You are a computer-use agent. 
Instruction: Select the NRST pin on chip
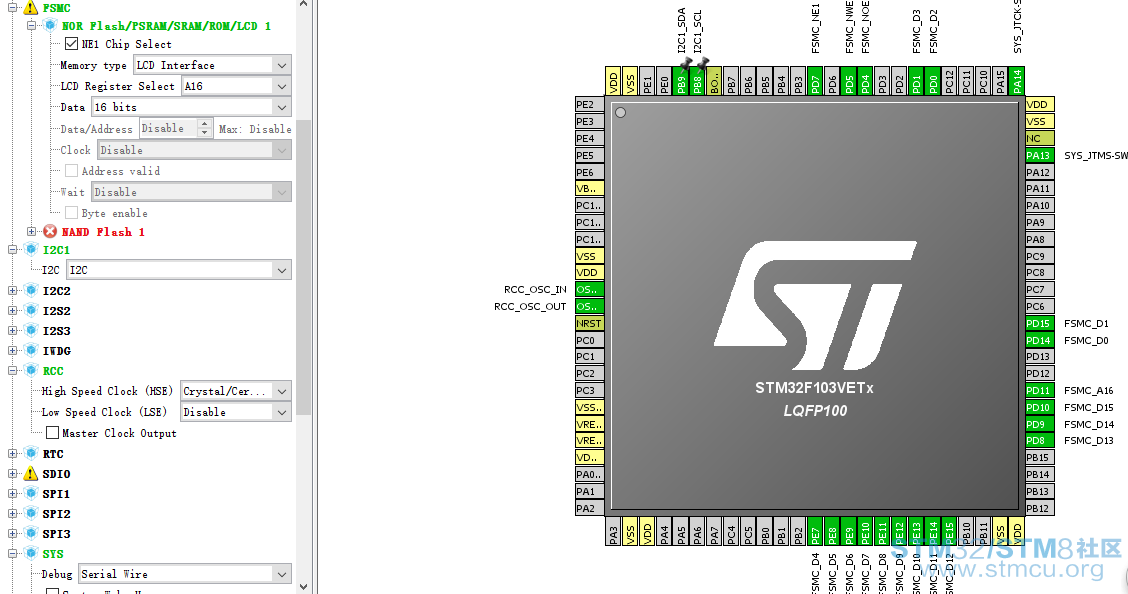coord(589,324)
